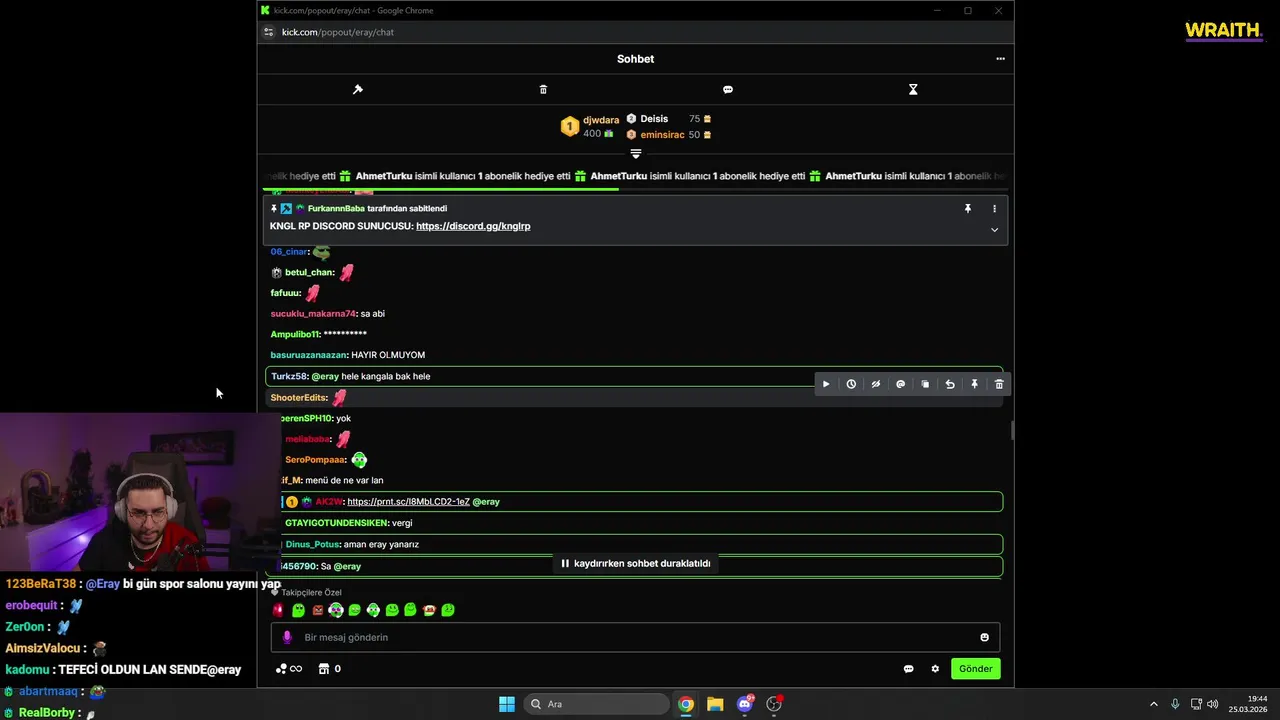Open Discord from the taskbar
Screen dimensions: 1280x720
[x=745, y=704]
